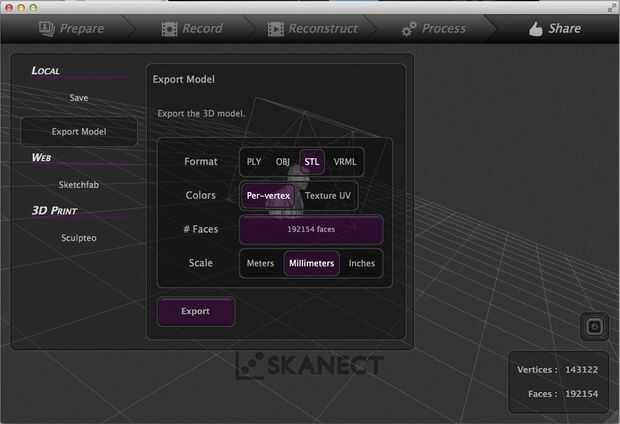Viewport: 620px width, 424px height.
Task: Select Export Model in sidebar
Action: tap(79, 131)
